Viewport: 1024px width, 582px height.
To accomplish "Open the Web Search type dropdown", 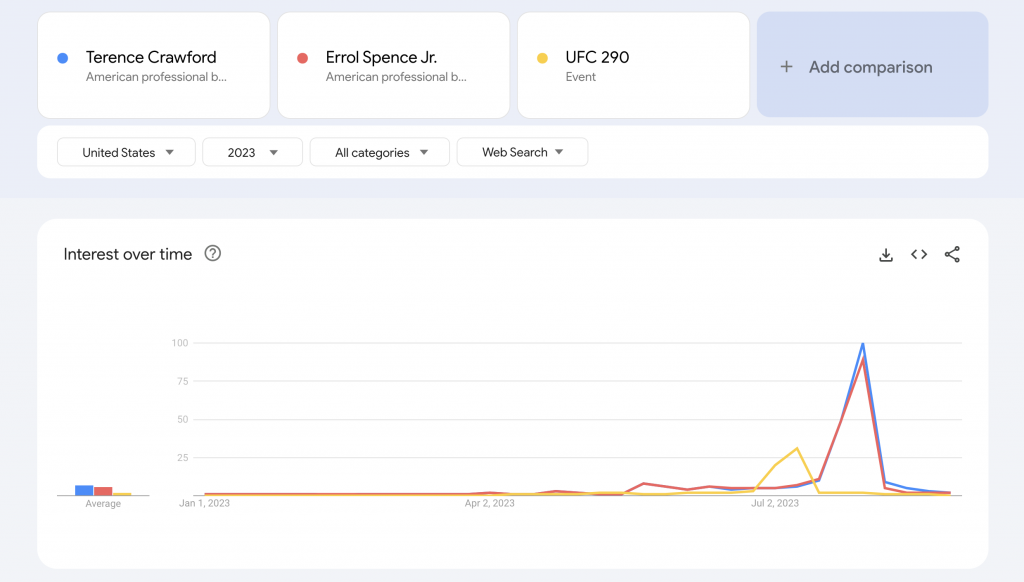I will click(522, 152).
